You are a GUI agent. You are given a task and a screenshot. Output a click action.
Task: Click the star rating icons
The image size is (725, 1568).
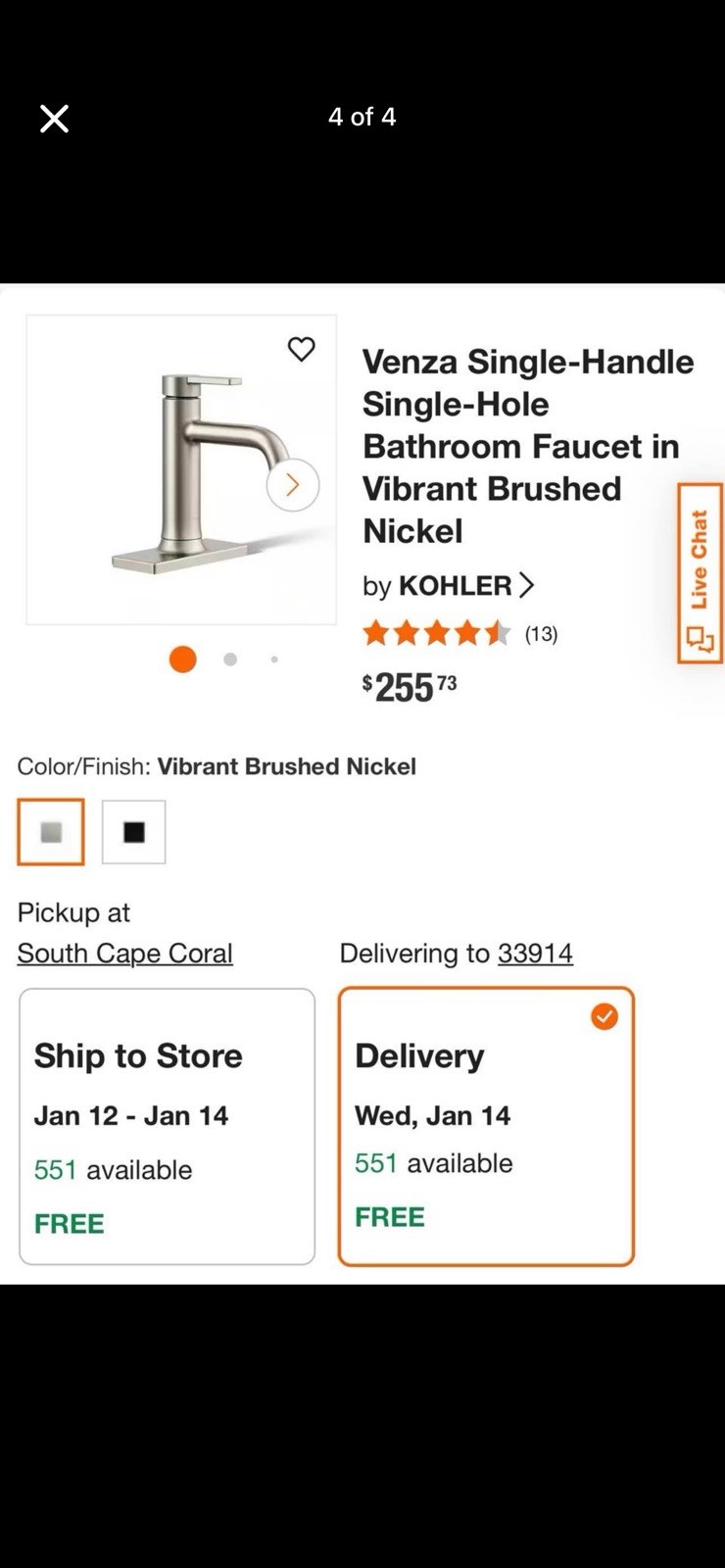click(x=436, y=633)
